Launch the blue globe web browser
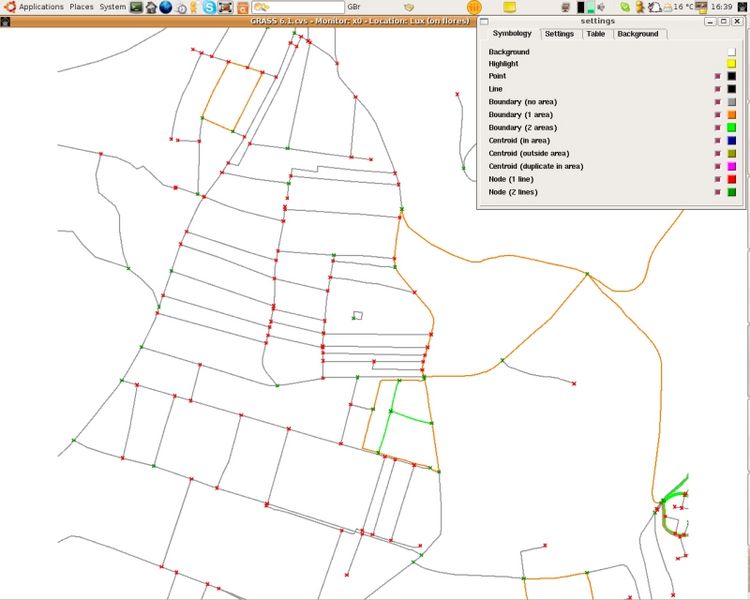750x600 pixels. 166,7
